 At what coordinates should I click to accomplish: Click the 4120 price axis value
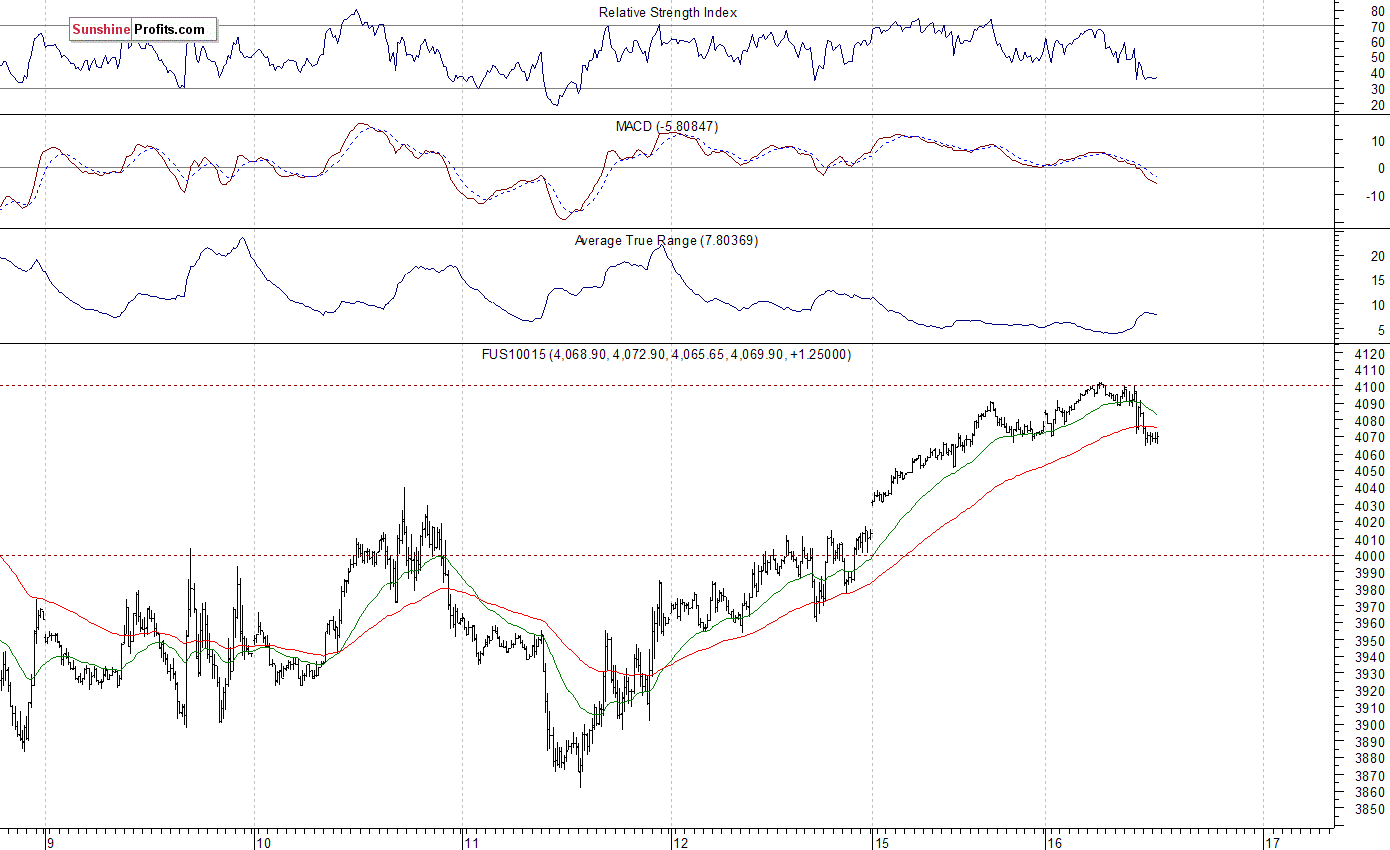1369,354
